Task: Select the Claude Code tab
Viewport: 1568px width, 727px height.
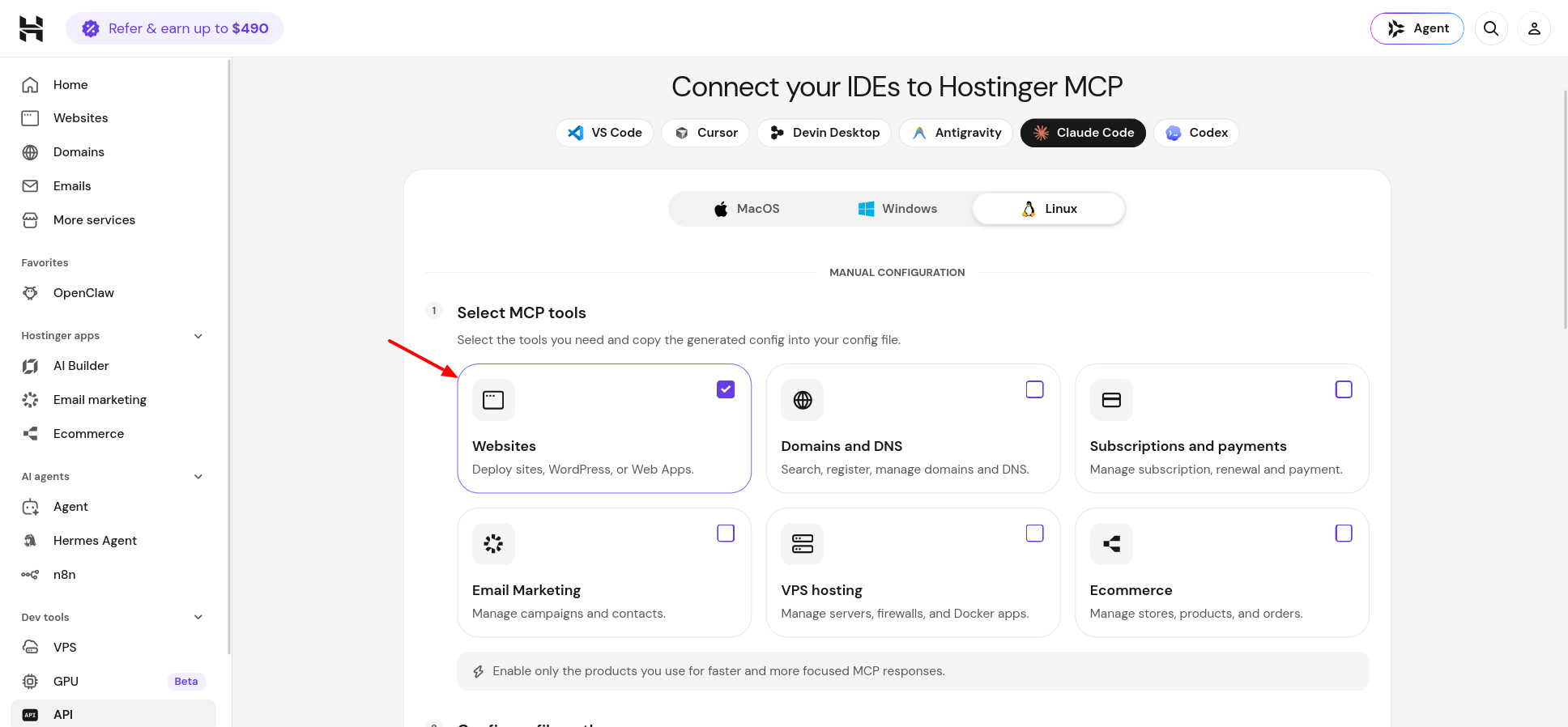Action: point(1083,133)
